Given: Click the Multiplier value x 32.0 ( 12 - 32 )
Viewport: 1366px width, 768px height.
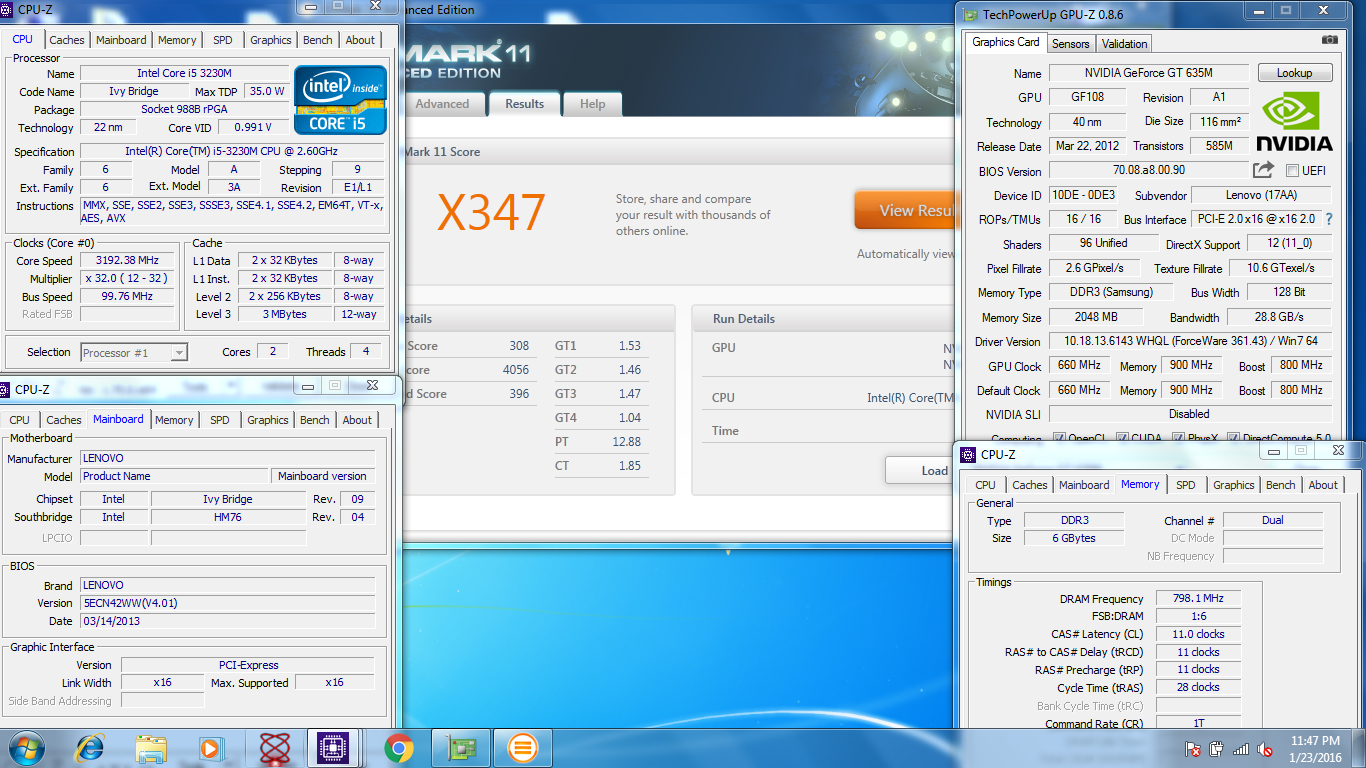Looking at the screenshot, I should [127, 278].
